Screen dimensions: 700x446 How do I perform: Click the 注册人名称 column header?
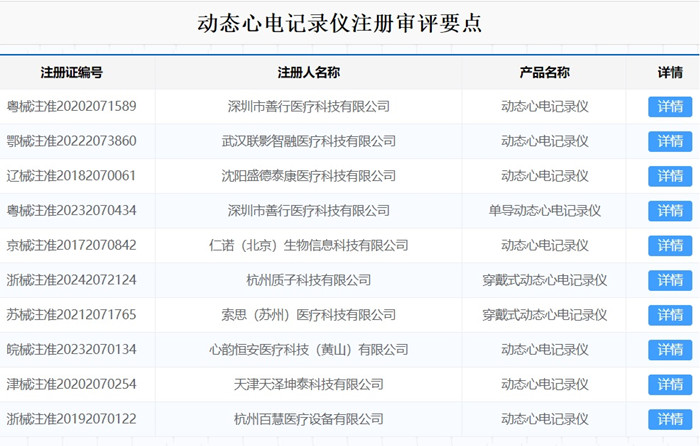click(308, 72)
